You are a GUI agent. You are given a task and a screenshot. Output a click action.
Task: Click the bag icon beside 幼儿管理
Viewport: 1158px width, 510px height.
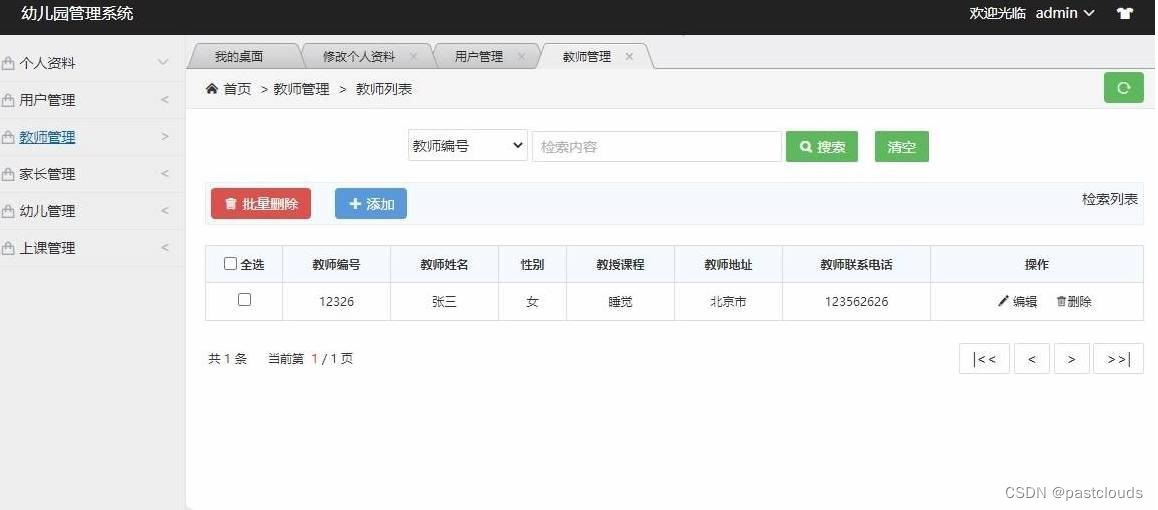(x=8, y=212)
